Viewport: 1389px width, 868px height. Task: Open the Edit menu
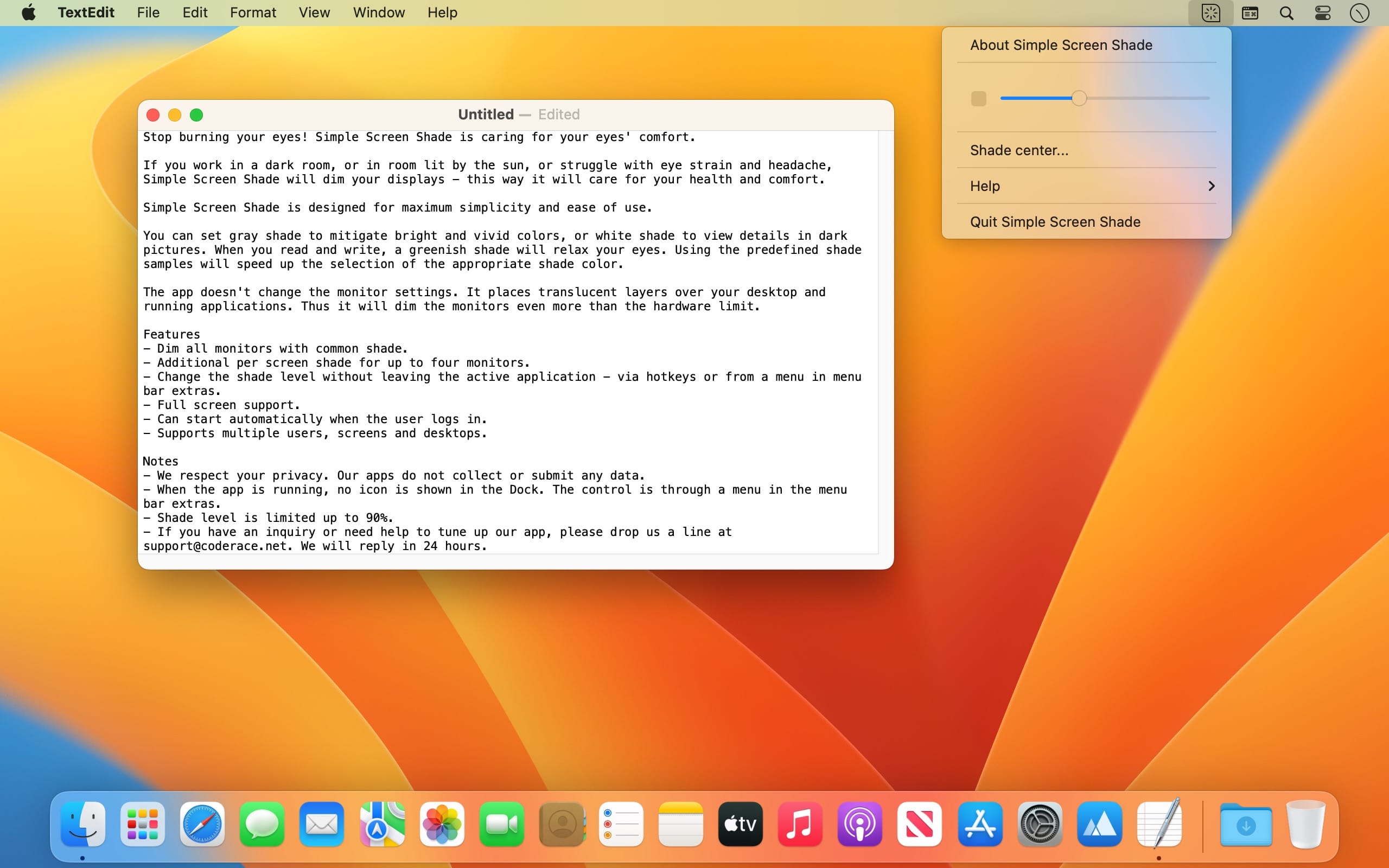coord(195,12)
